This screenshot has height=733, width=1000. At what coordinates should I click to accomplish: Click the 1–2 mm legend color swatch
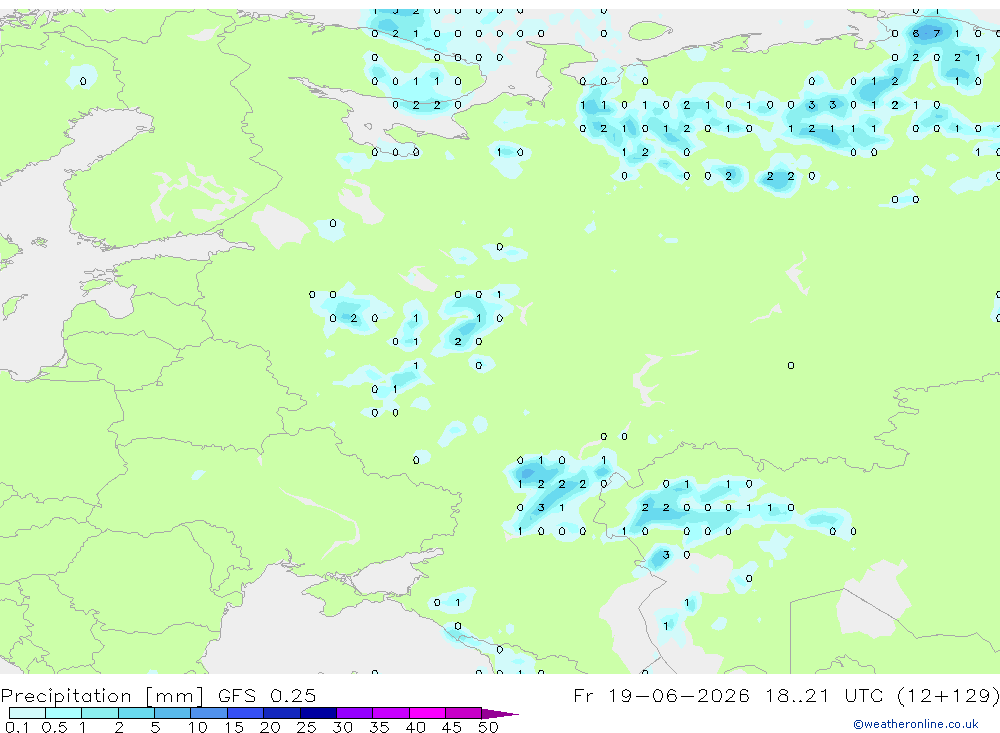click(100, 713)
